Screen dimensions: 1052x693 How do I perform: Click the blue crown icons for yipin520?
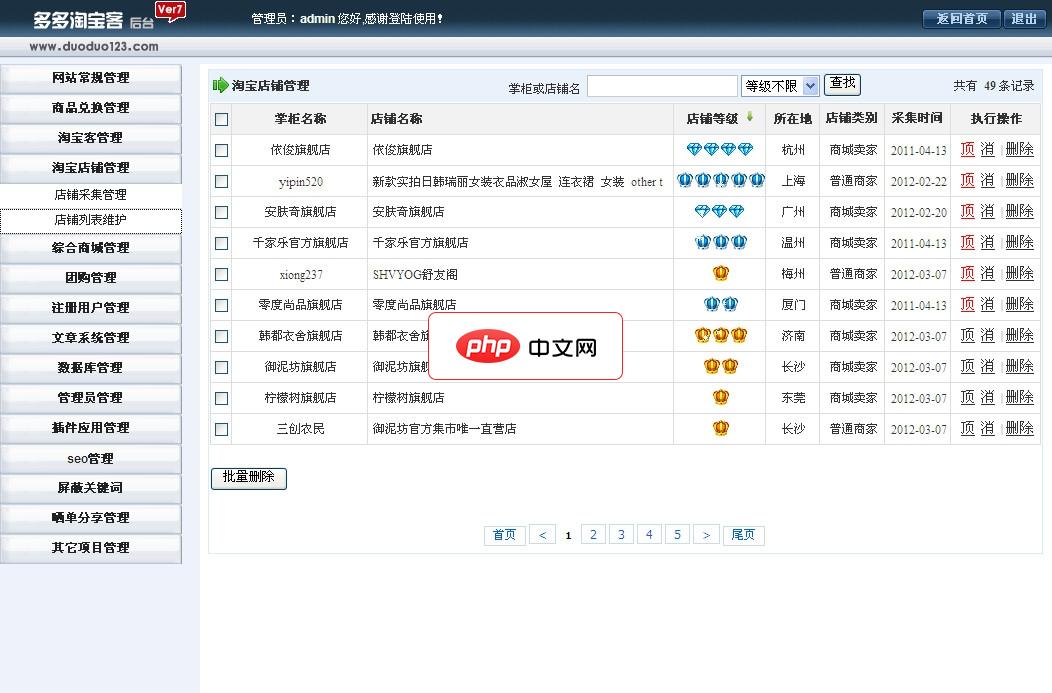[720, 181]
